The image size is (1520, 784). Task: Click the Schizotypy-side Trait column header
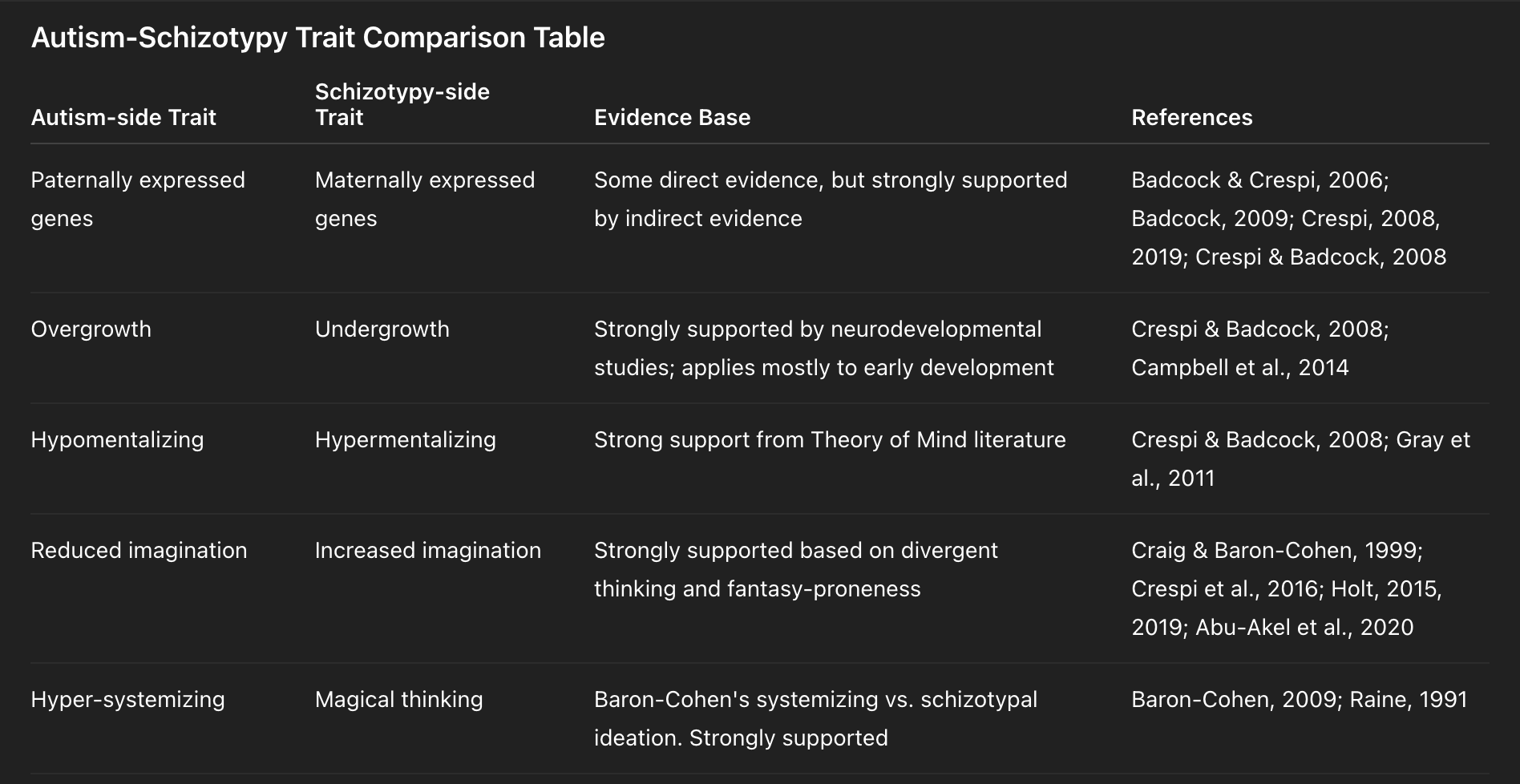(402, 104)
